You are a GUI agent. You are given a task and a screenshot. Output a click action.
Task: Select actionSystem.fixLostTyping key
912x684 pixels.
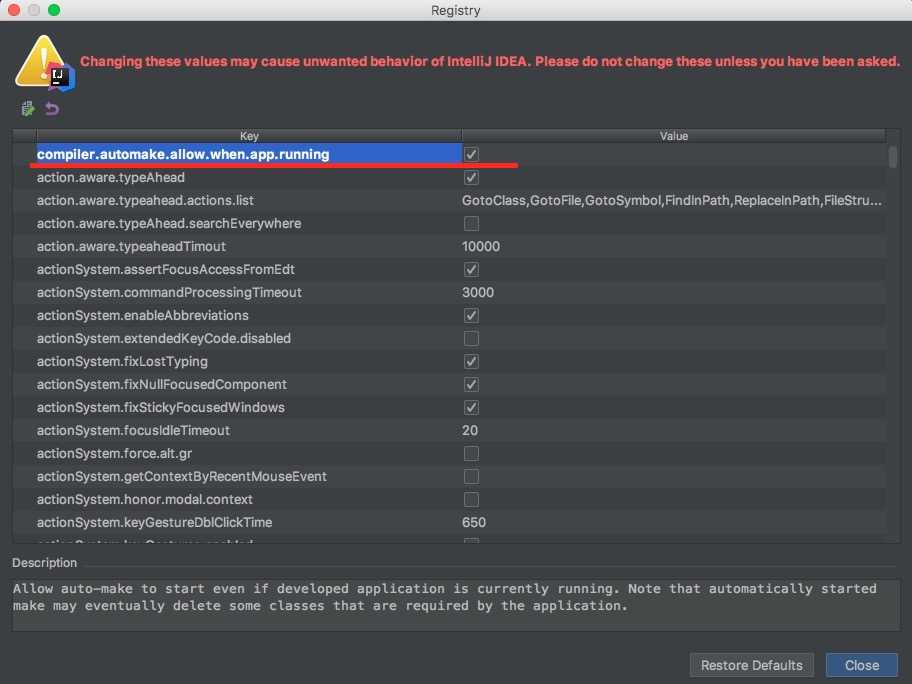pyautogui.click(x=122, y=361)
